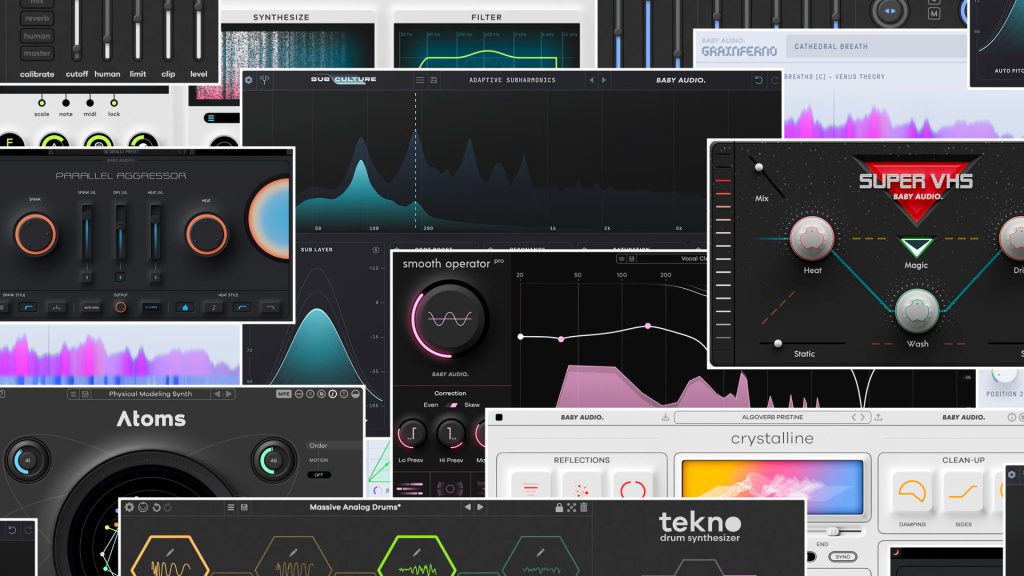Step to the next Tekno preset arrow
The height and width of the screenshot is (576, 1024).
(x=481, y=507)
